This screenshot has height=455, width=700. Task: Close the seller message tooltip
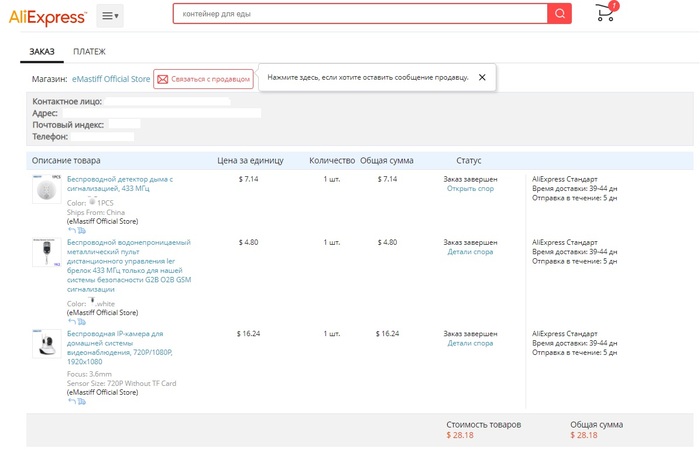[x=481, y=77]
